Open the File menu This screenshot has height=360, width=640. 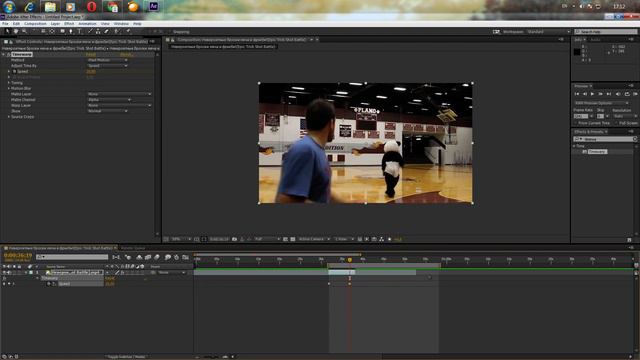tap(5, 24)
